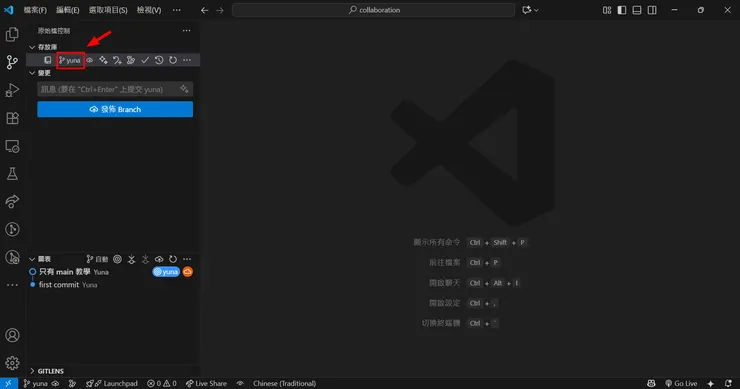This screenshot has height=389, width=740.
Task: Publish branch cloud icon in repository row
Action: (89, 60)
